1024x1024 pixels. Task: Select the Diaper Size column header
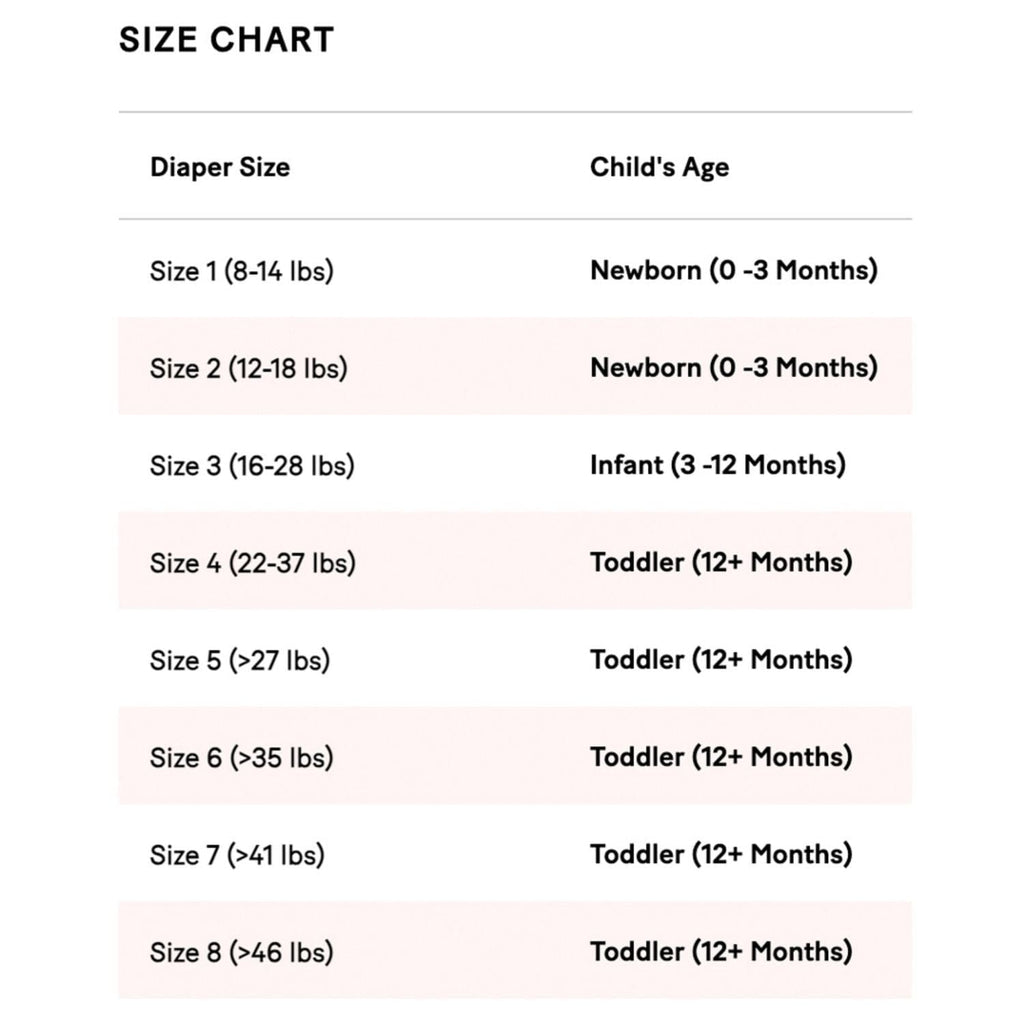220,167
